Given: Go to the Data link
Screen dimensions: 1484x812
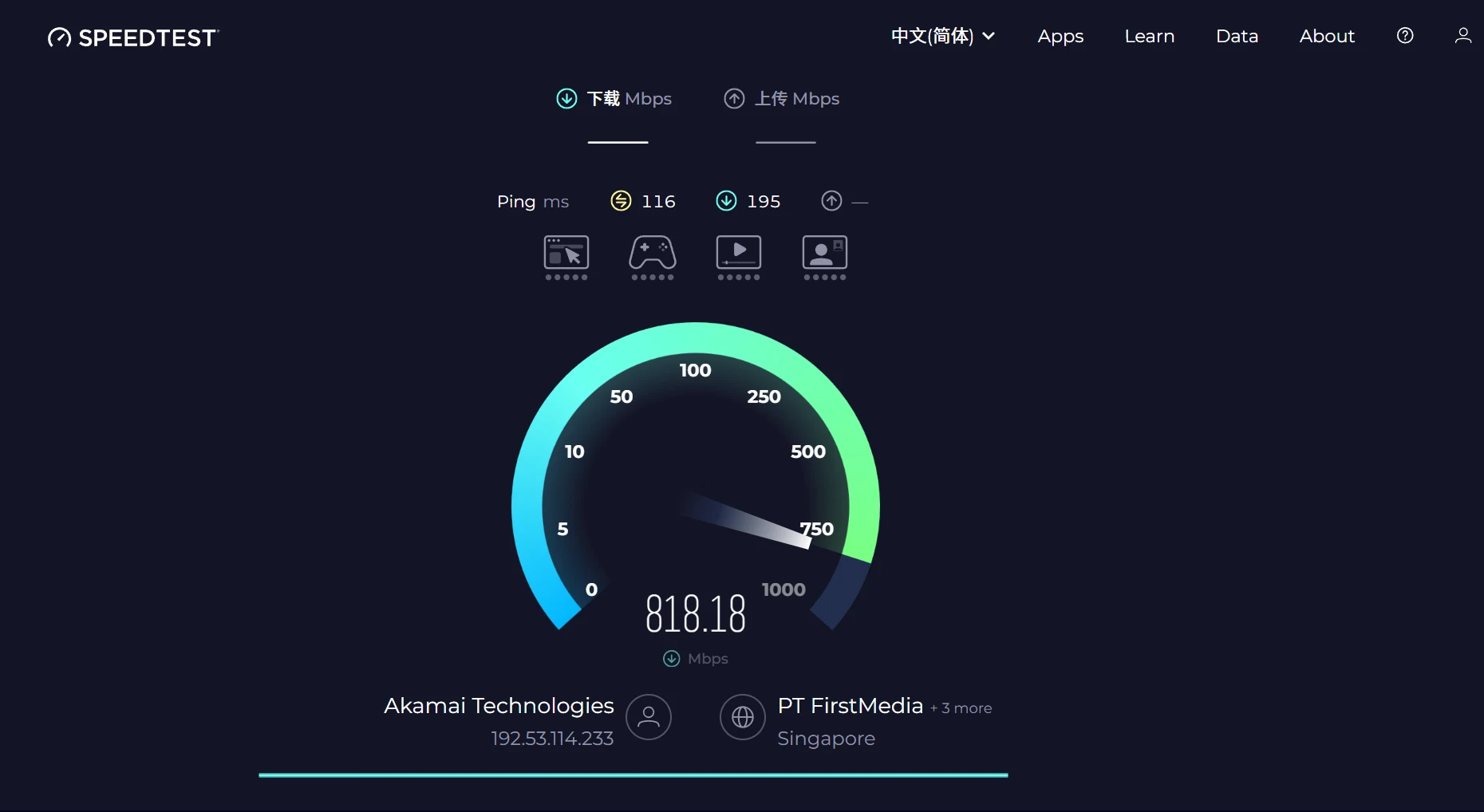Looking at the screenshot, I should click(1237, 36).
